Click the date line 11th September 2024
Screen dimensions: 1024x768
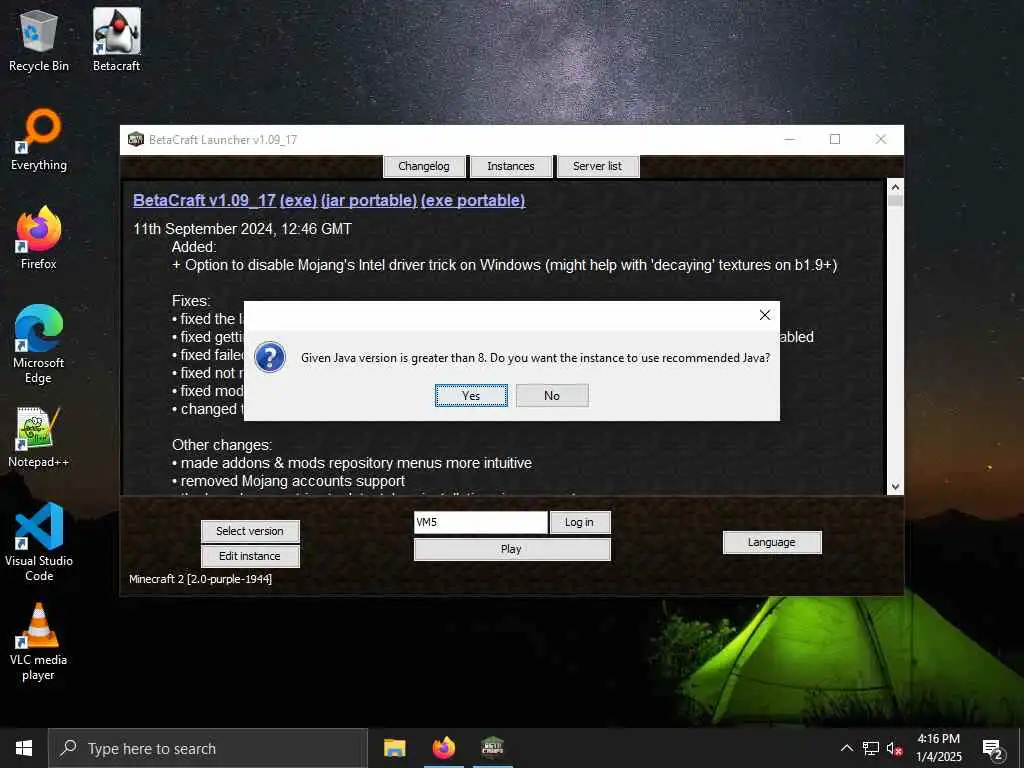pyautogui.click(x=242, y=229)
